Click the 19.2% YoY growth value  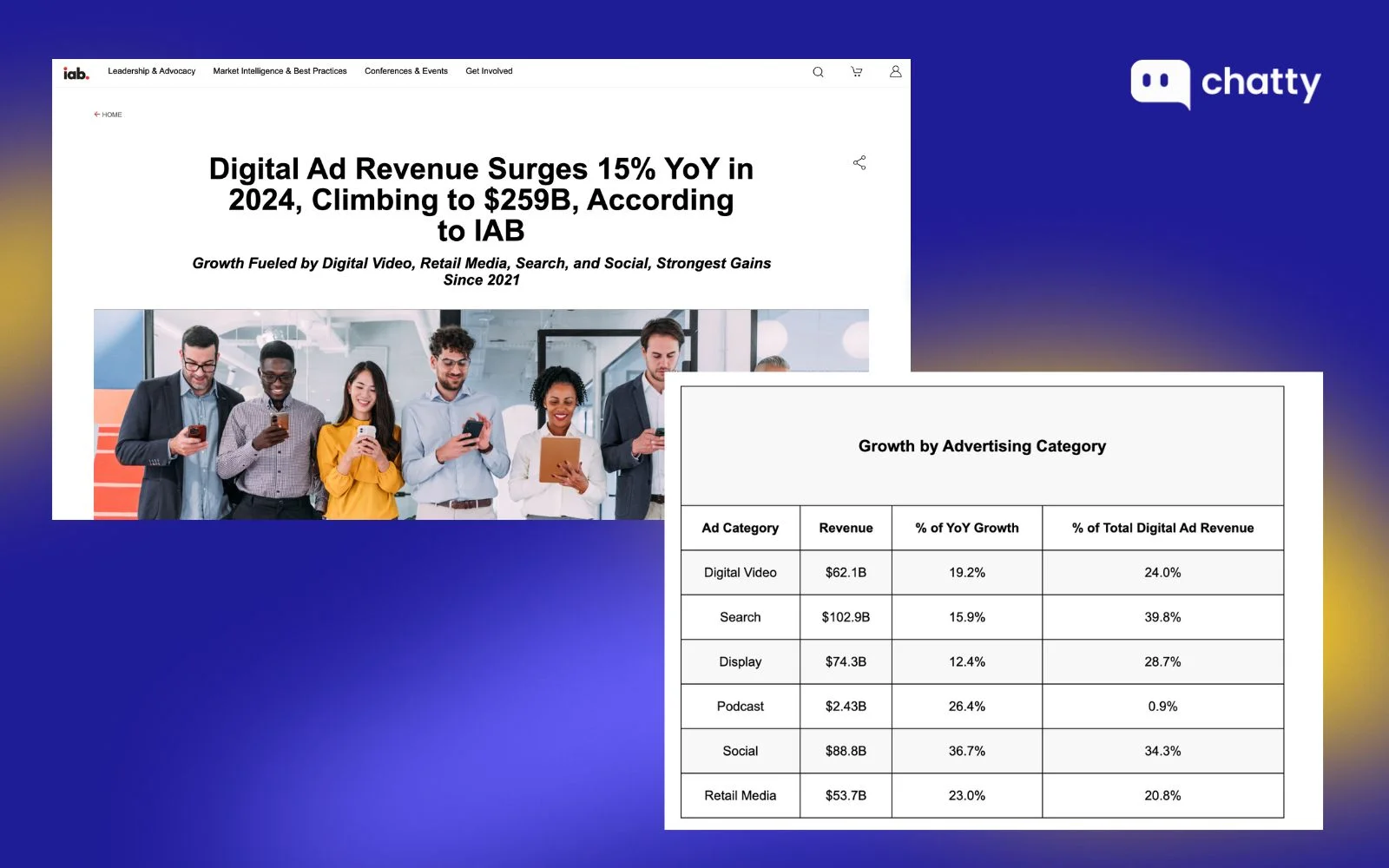(967, 573)
